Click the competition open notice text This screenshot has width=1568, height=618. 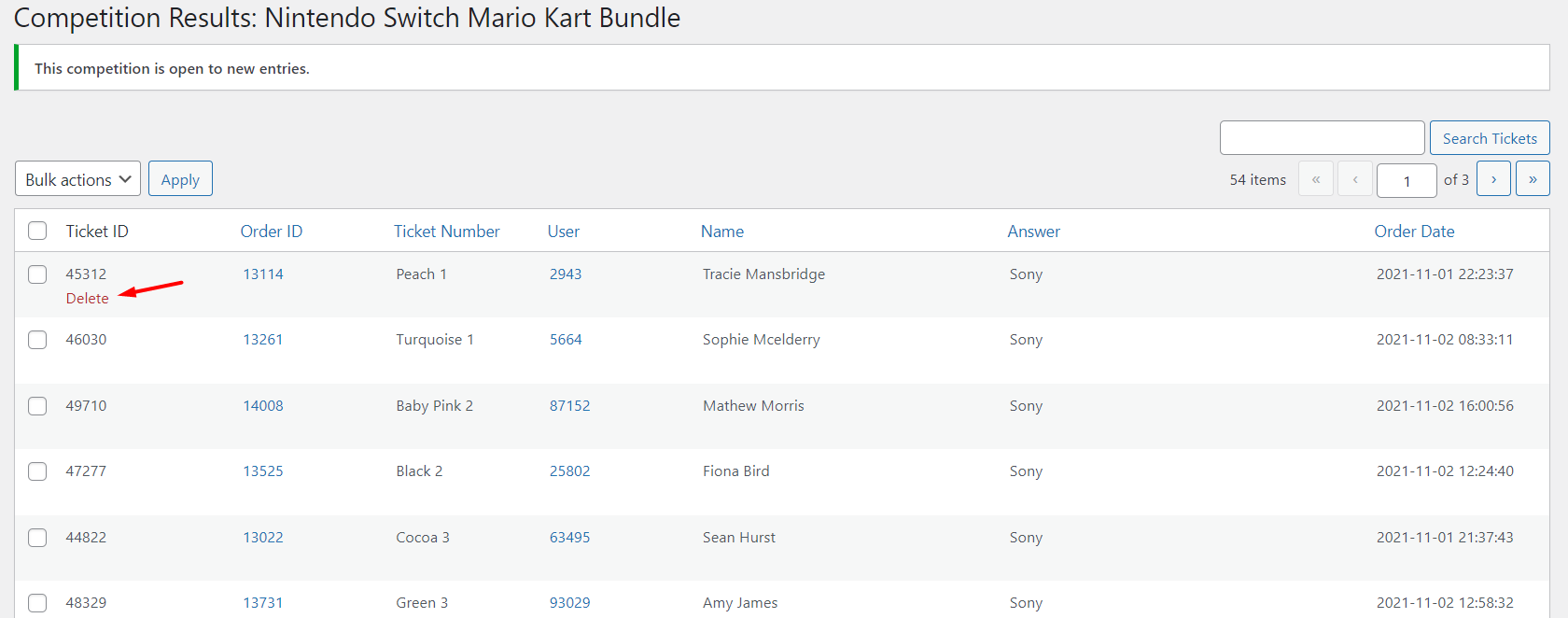pyautogui.click(x=172, y=69)
